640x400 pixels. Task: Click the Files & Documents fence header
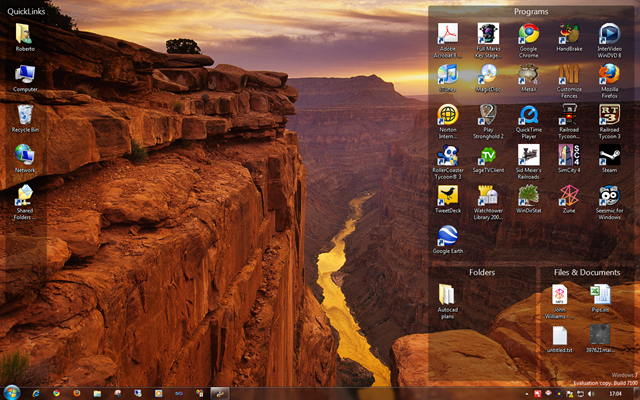pos(586,272)
